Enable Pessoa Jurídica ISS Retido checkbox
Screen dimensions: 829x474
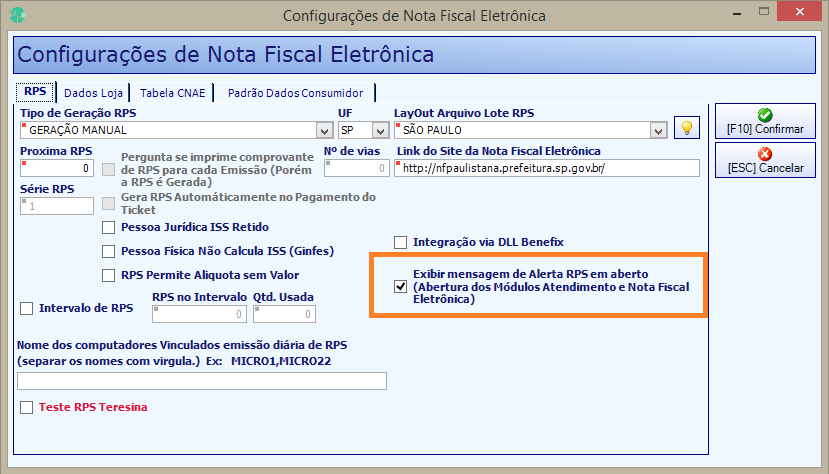tap(108, 227)
